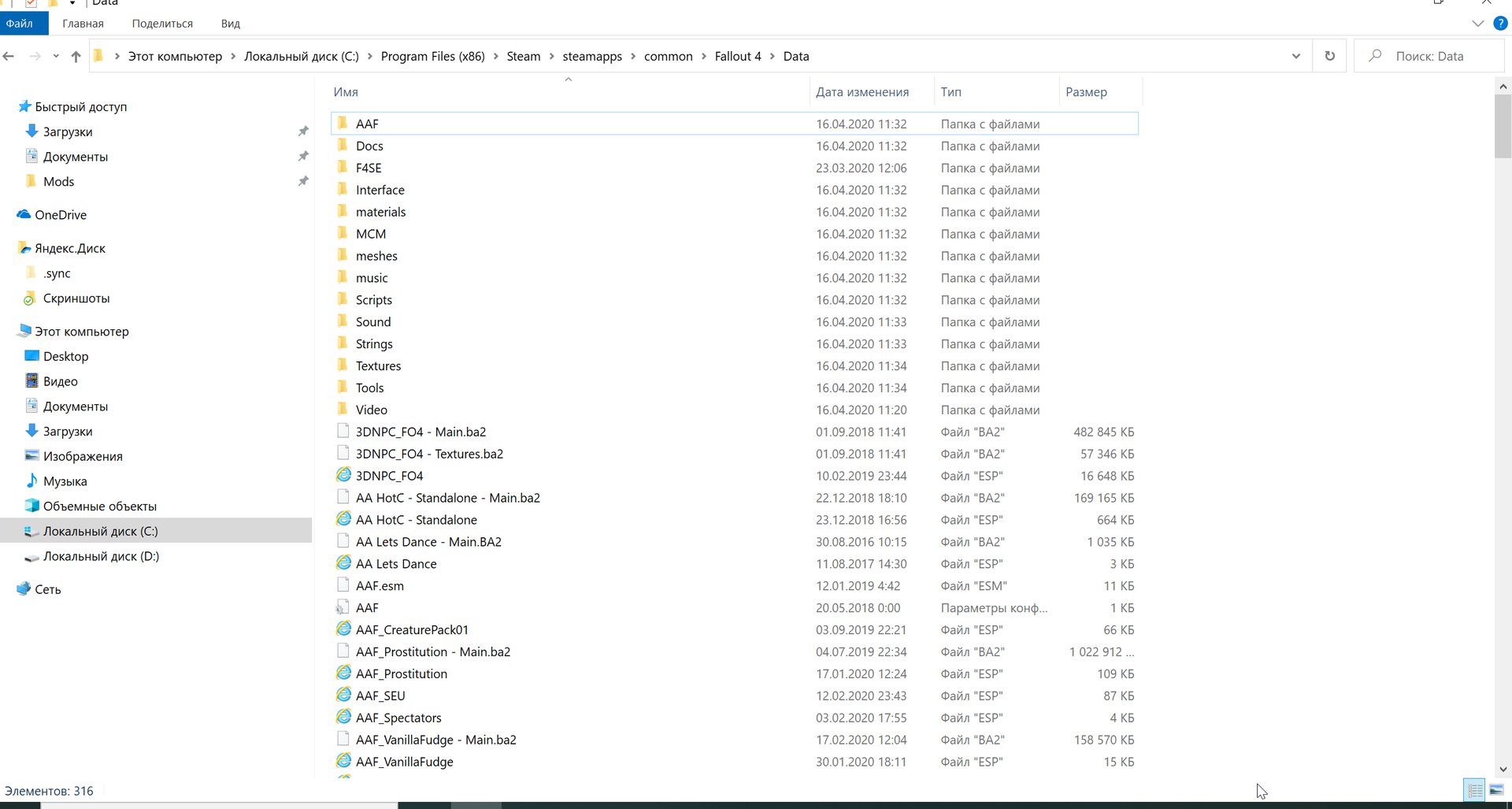
Task: Sort by Дата изменения column header
Action: coord(862,92)
